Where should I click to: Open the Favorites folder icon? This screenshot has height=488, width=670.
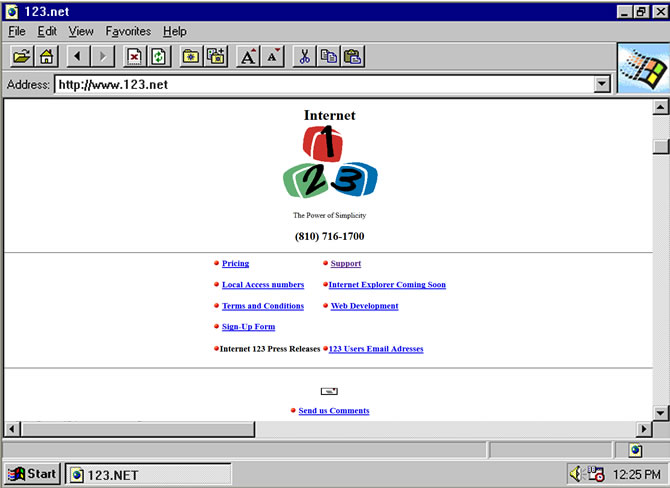click(191, 56)
